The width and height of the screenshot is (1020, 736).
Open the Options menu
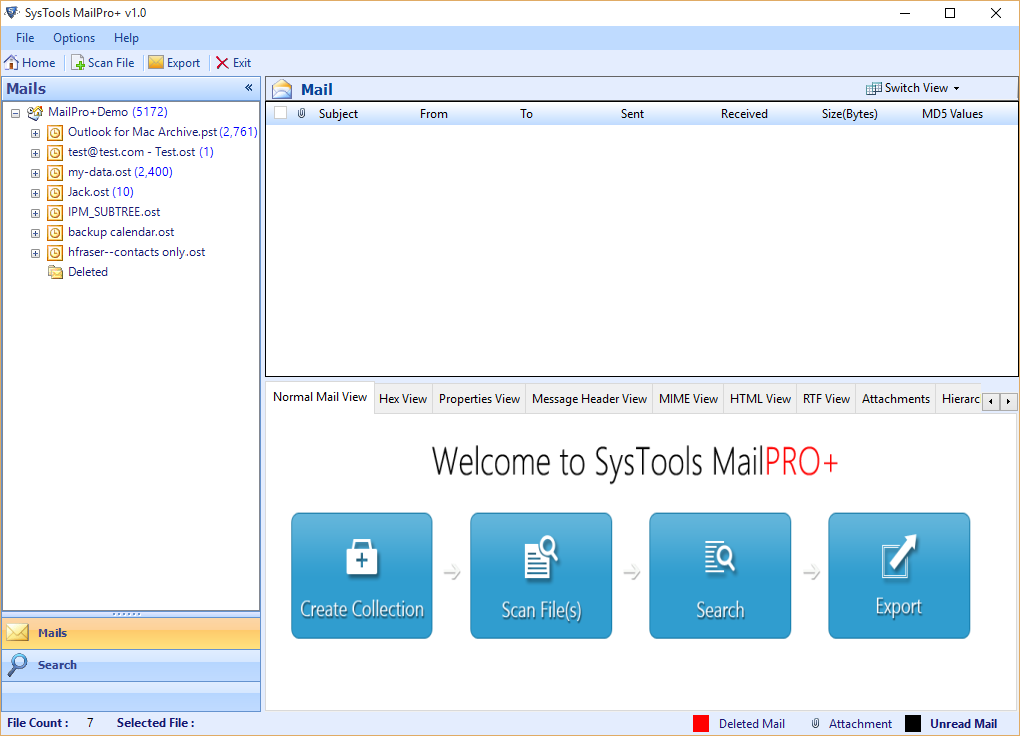[74, 38]
